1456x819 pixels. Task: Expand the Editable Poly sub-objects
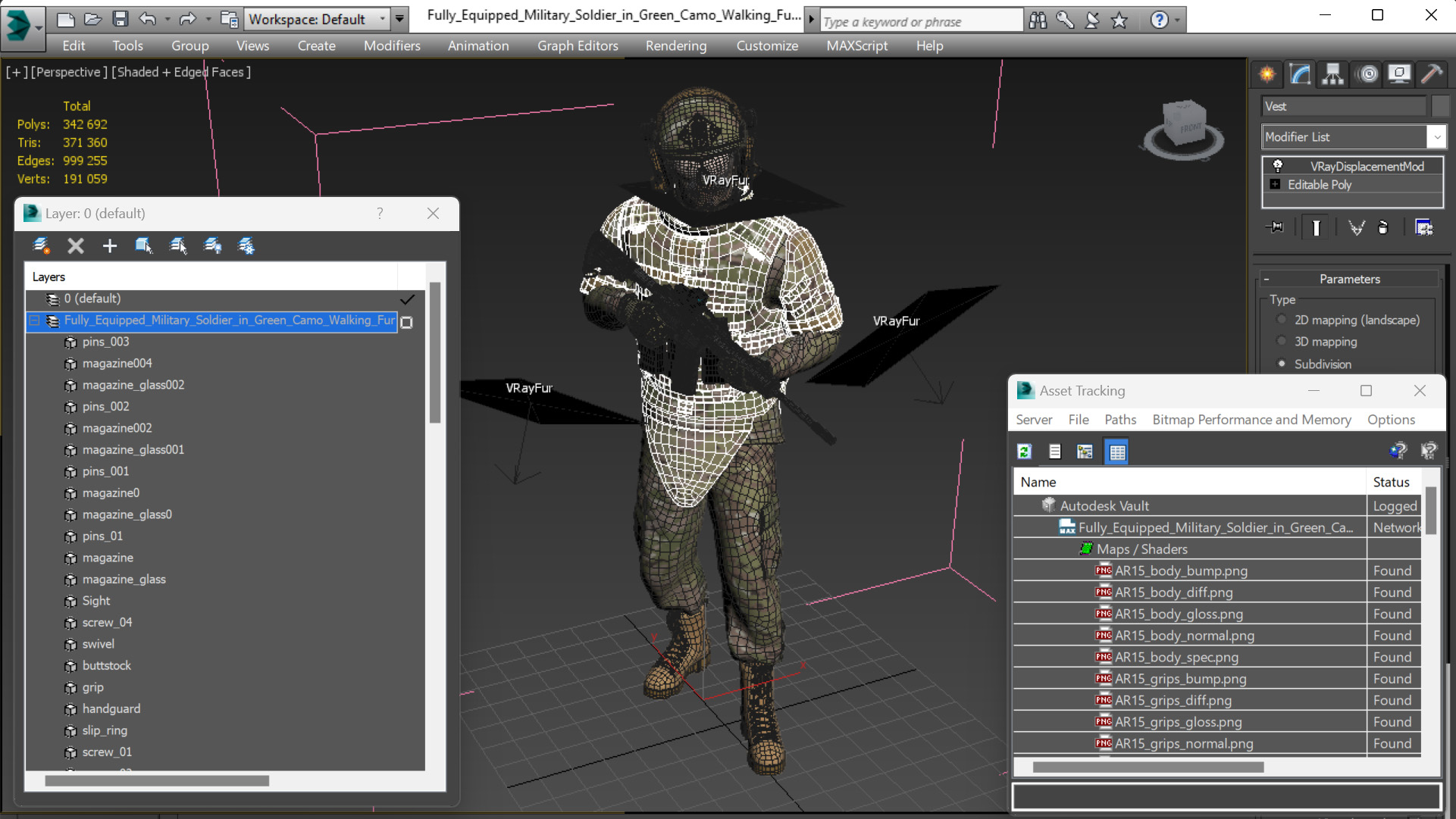click(1275, 185)
